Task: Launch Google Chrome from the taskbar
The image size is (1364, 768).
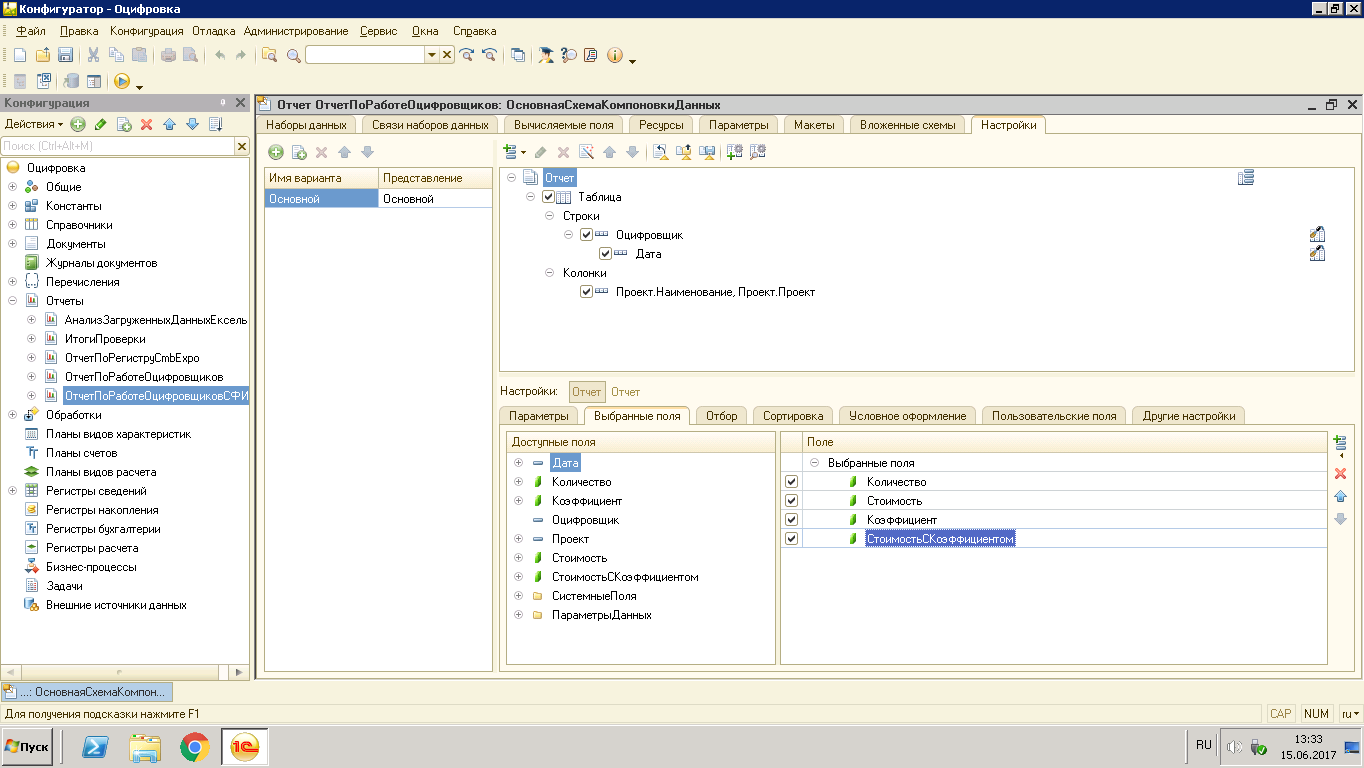Action: 194,746
